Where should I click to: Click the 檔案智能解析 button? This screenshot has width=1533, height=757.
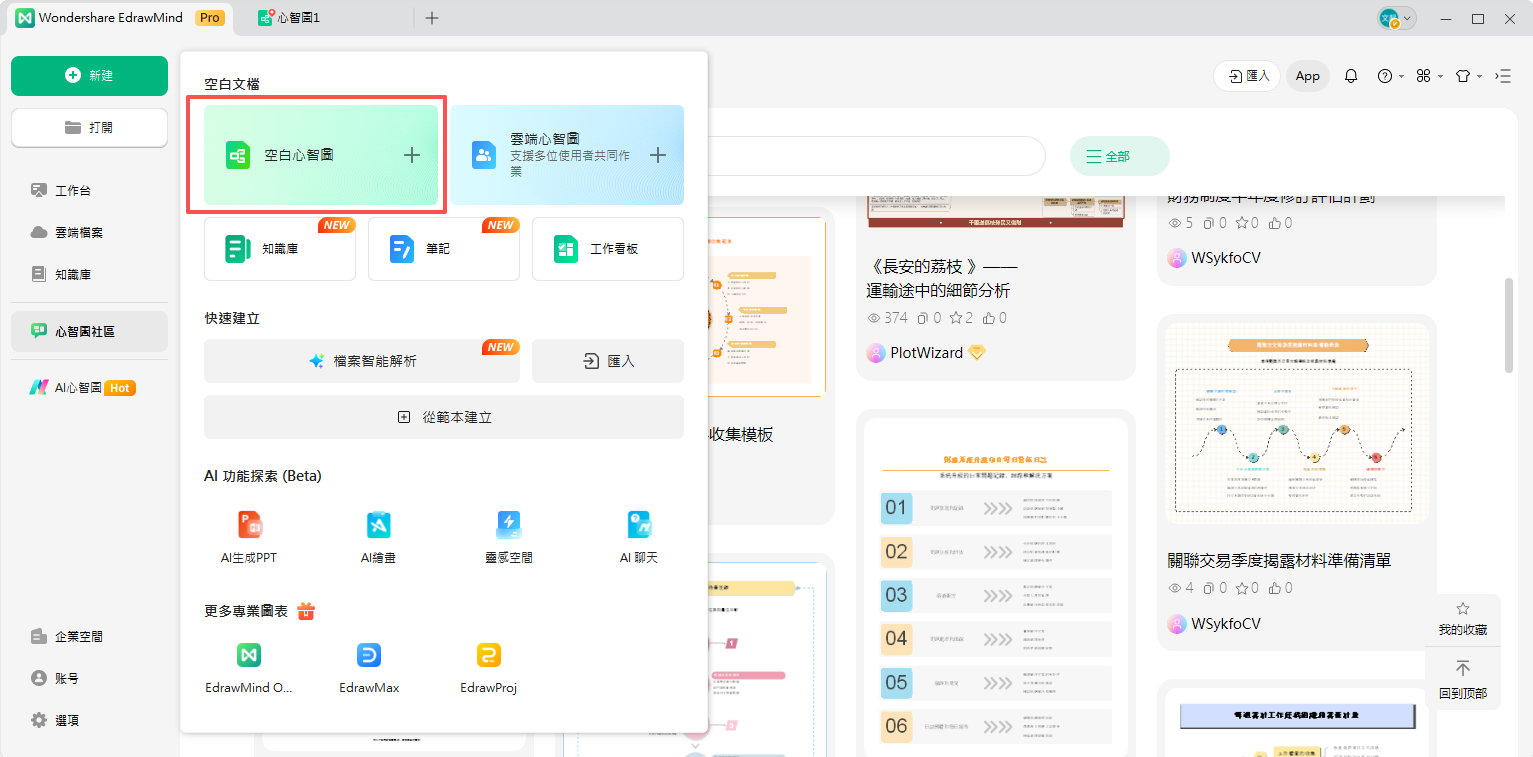click(x=362, y=361)
